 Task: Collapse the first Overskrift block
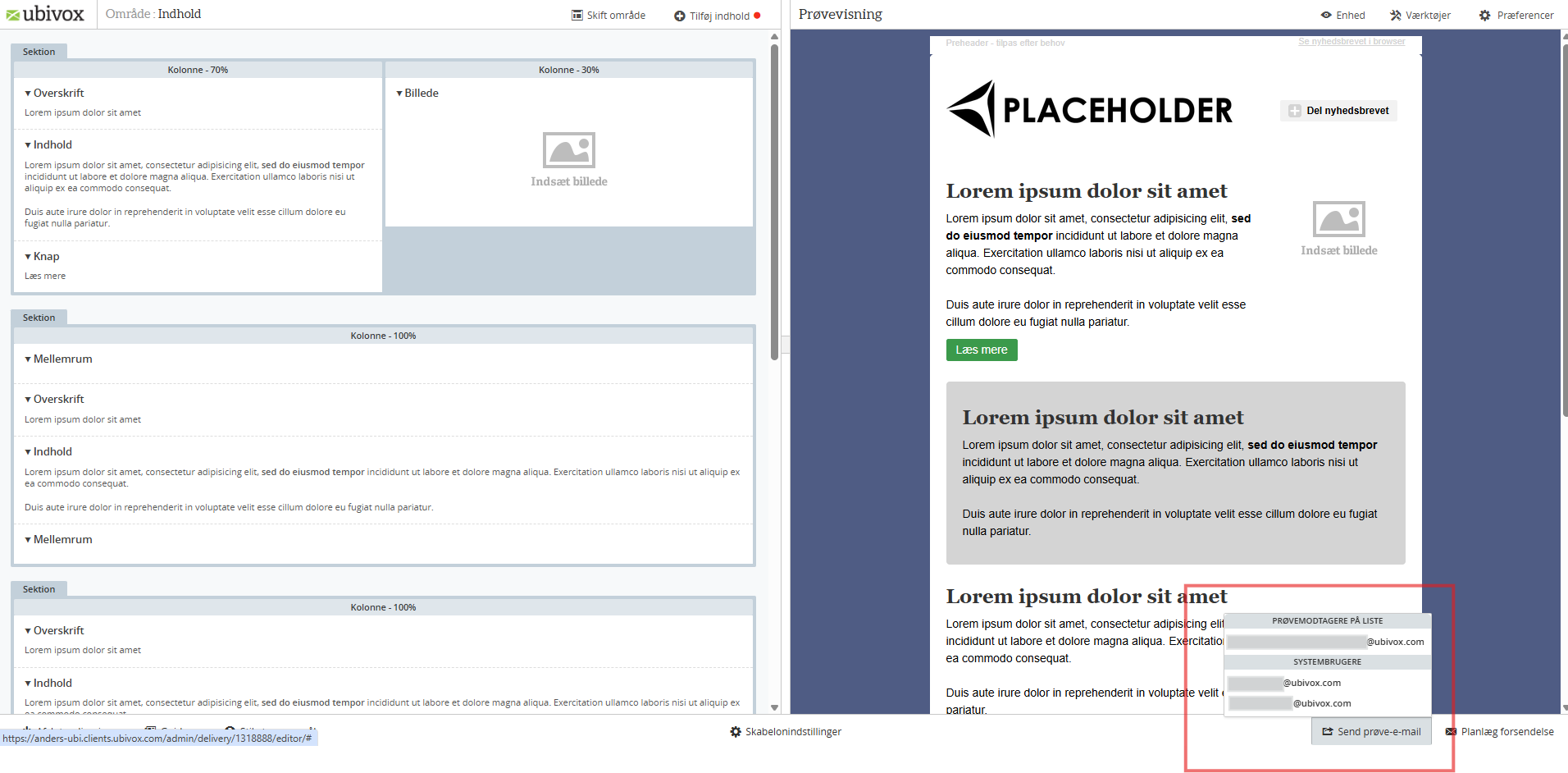point(28,94)
